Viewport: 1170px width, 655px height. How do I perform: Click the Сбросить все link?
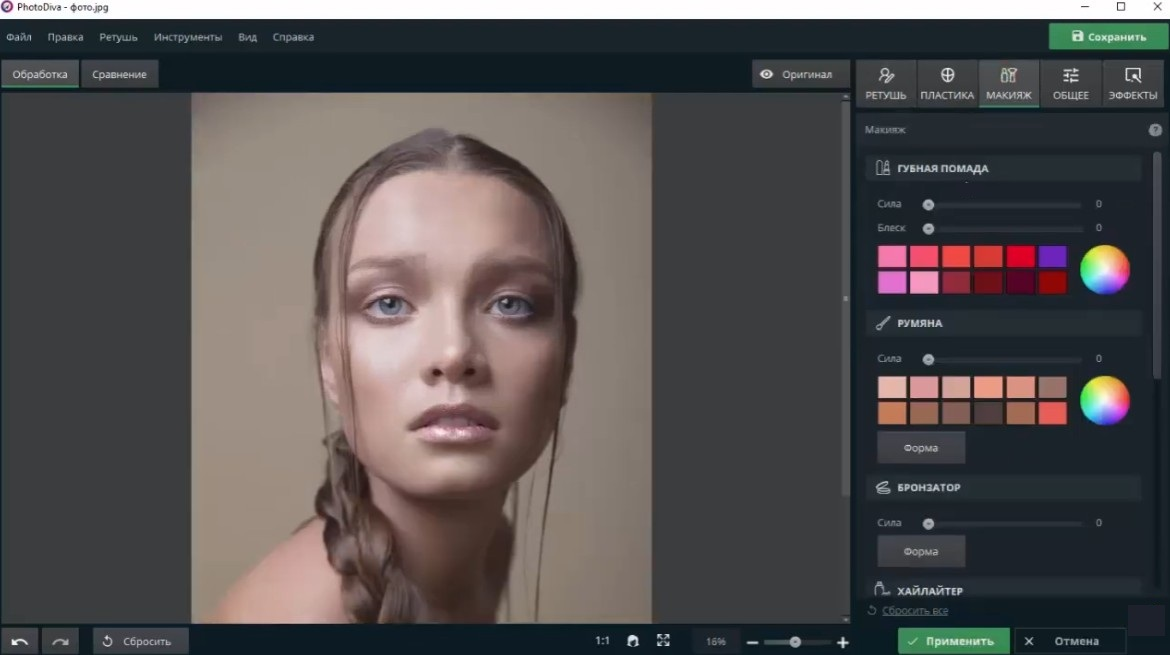click(915, 610)
